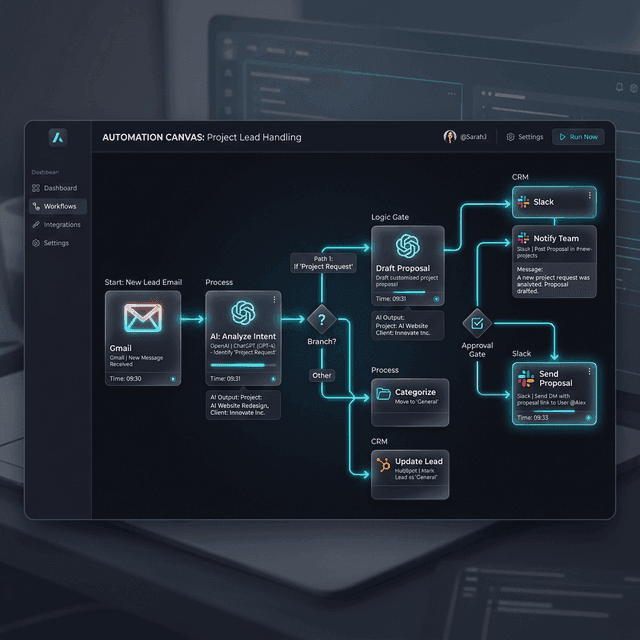Click the @SarahJ username
The height and width of the screenshot is (640, 640).
[473, 137]
